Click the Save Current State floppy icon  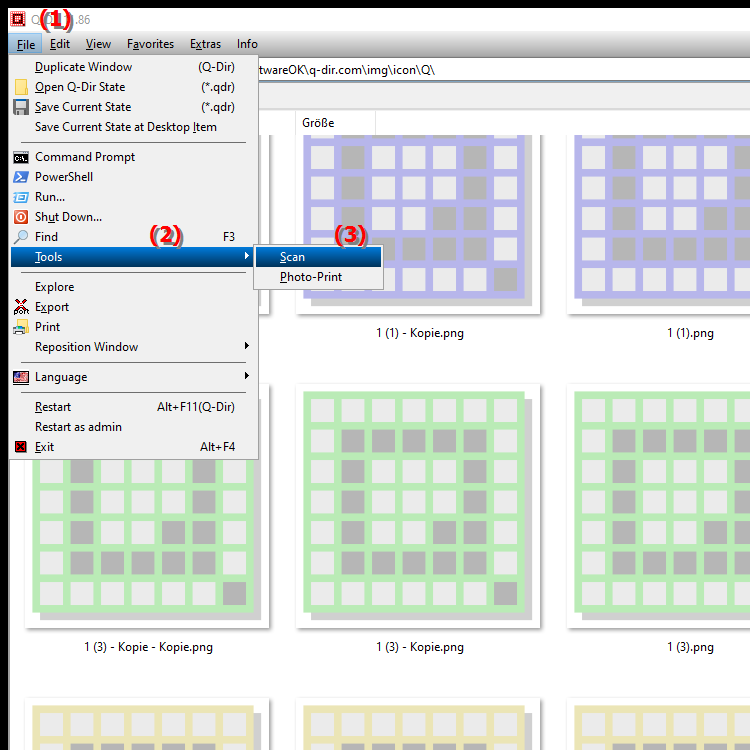click(21, 107)
